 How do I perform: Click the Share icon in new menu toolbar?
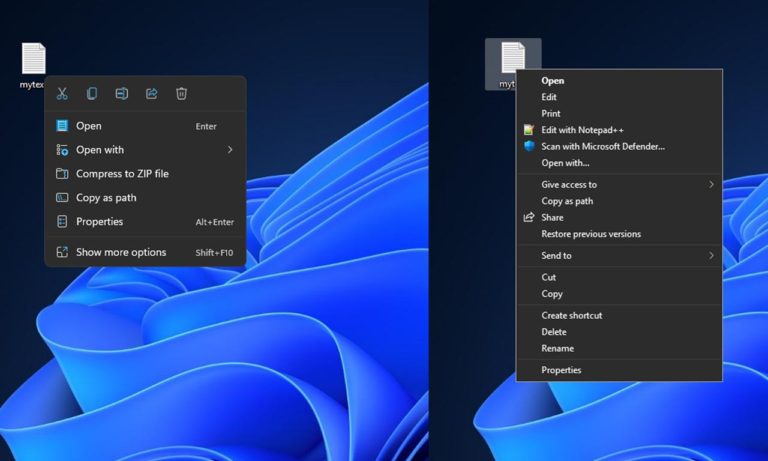[151, 94]
